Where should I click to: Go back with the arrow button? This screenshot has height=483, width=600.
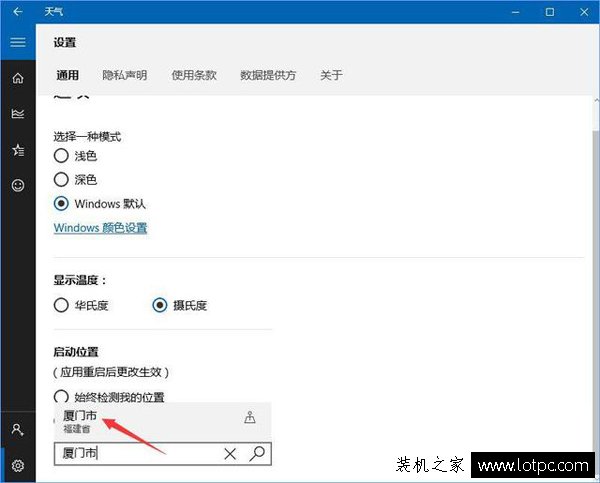tap(18, 12)
